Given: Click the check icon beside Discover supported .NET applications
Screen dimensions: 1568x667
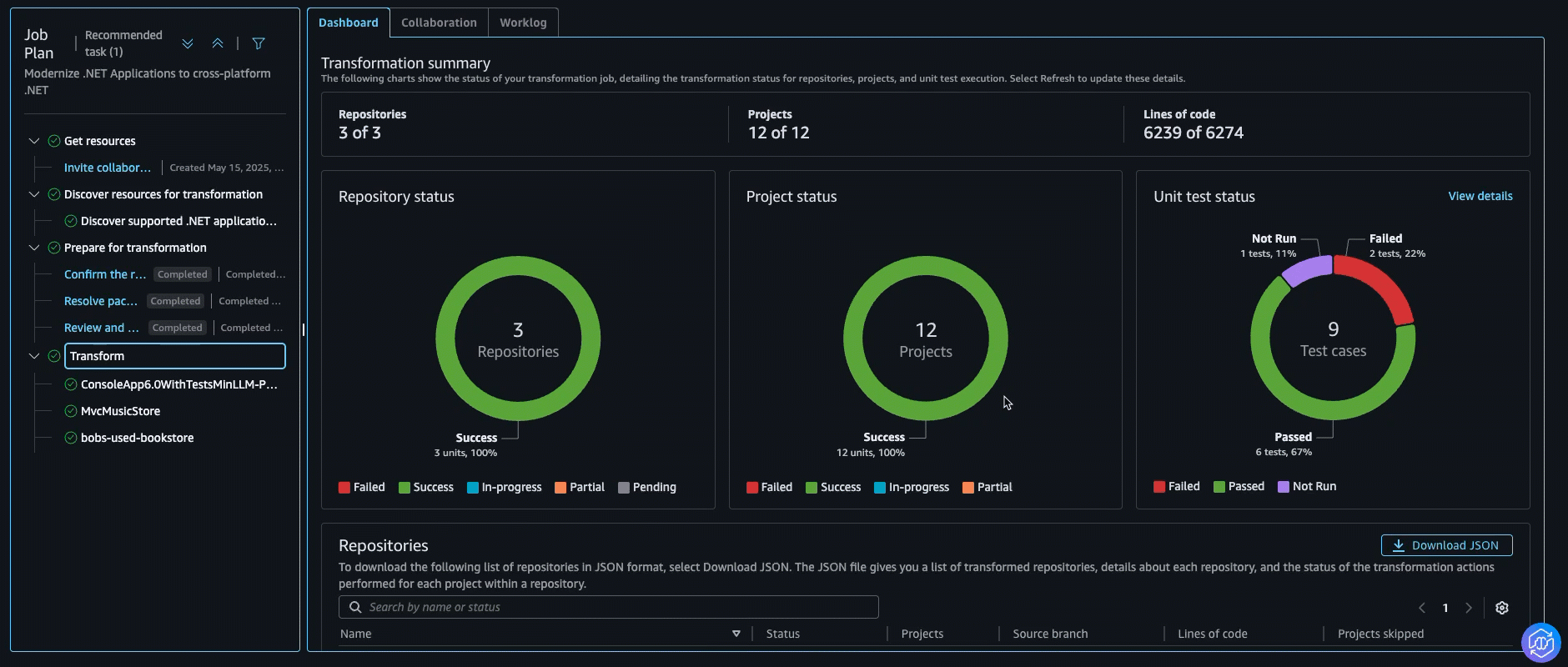Looking at the screenshot, I should (71, 221).
